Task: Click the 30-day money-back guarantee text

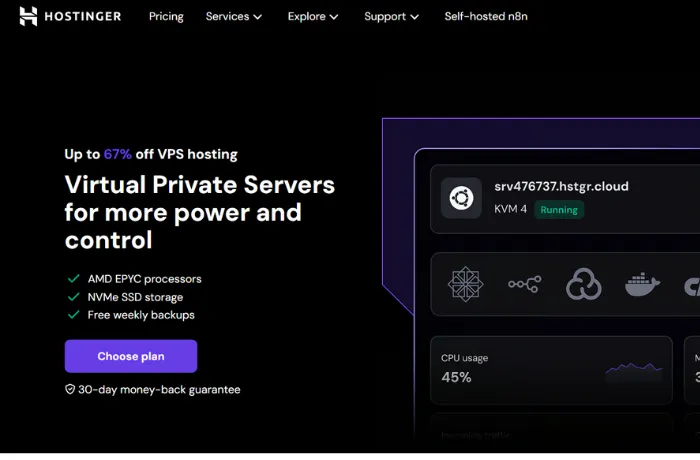Action: (x=159, y=390)
